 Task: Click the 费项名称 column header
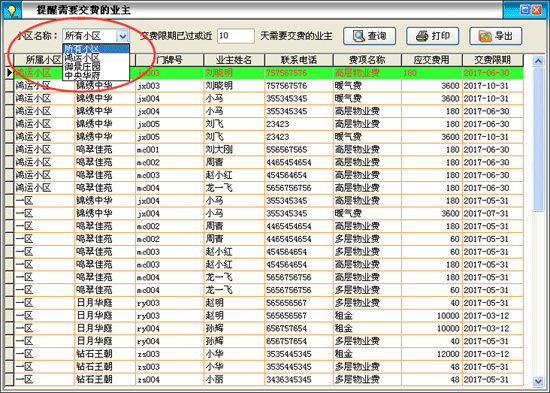367,60
